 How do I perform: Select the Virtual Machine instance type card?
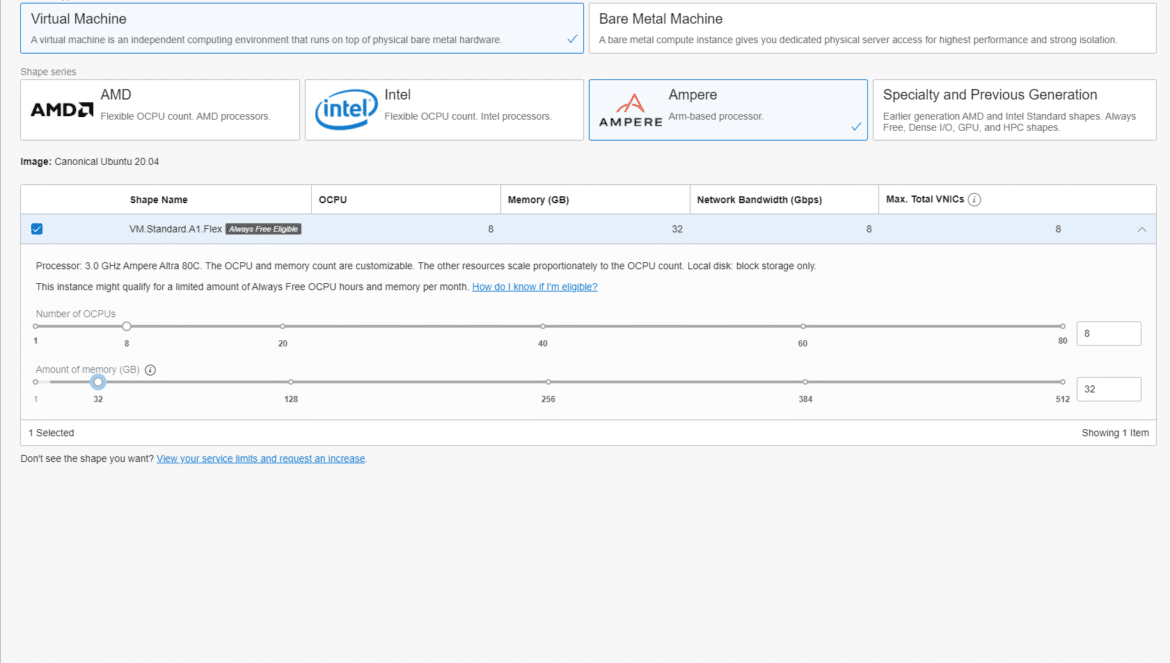[x=301, y=28]
